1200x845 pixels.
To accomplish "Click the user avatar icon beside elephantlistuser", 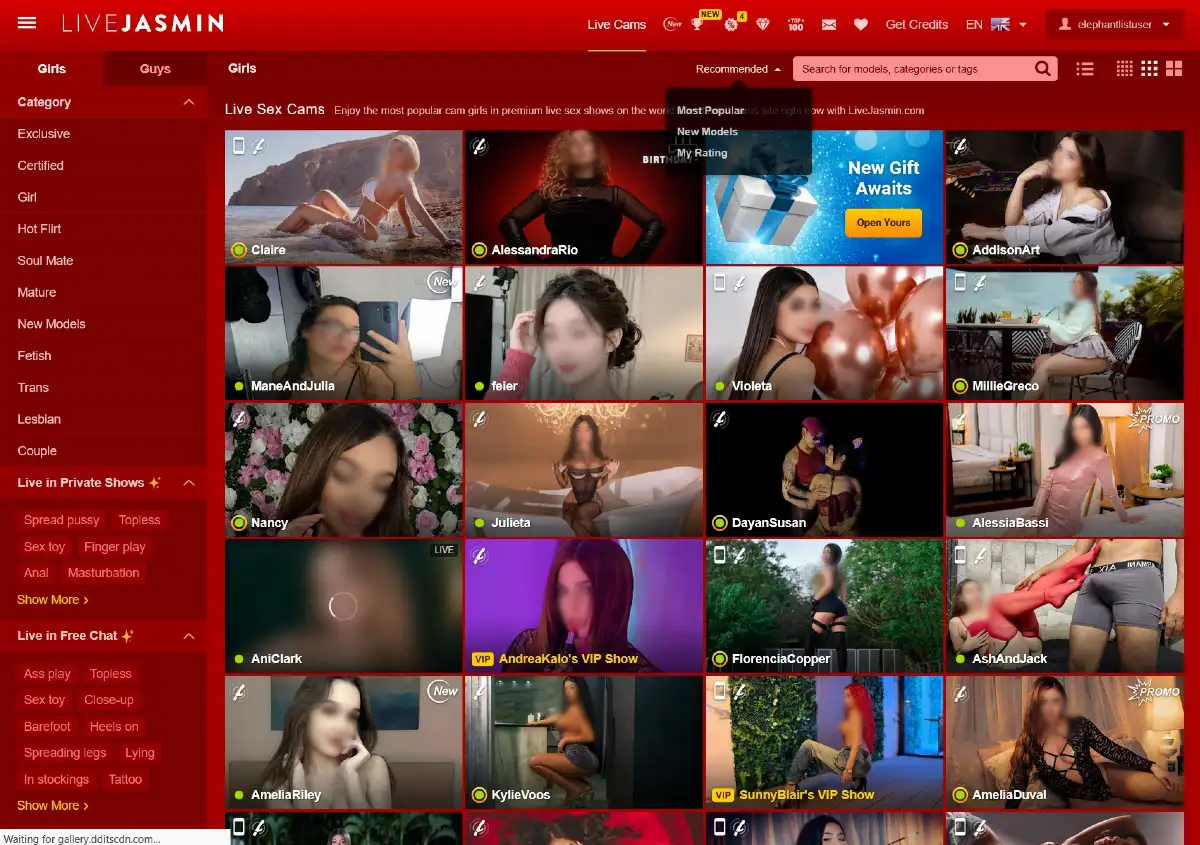I will tap(1065, 25).
